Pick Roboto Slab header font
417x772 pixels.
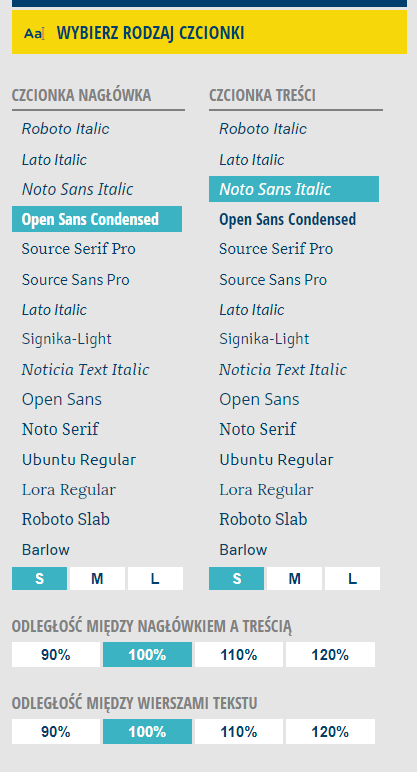66,519
